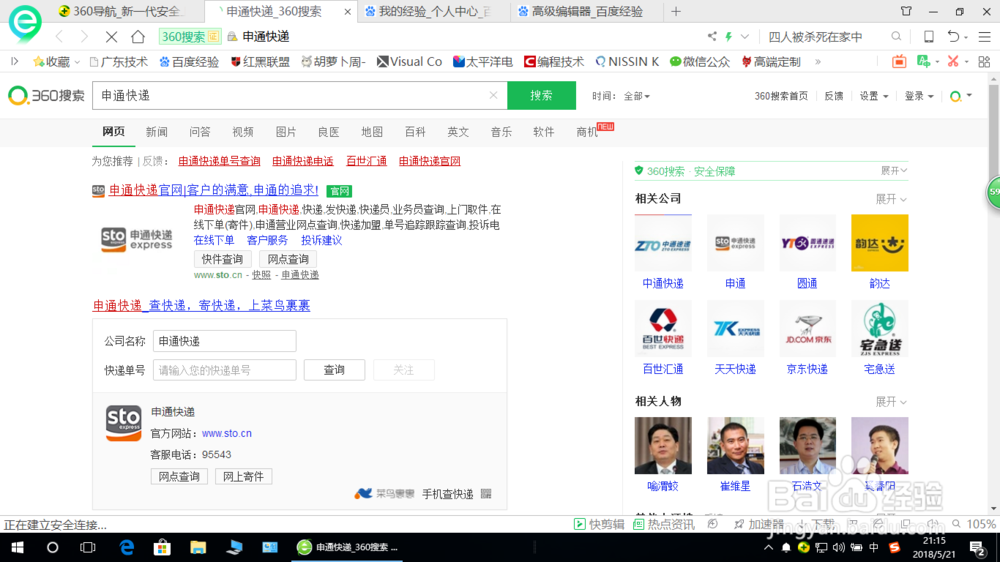Show more bookmarks with » chevron

(x=818, y=61)
